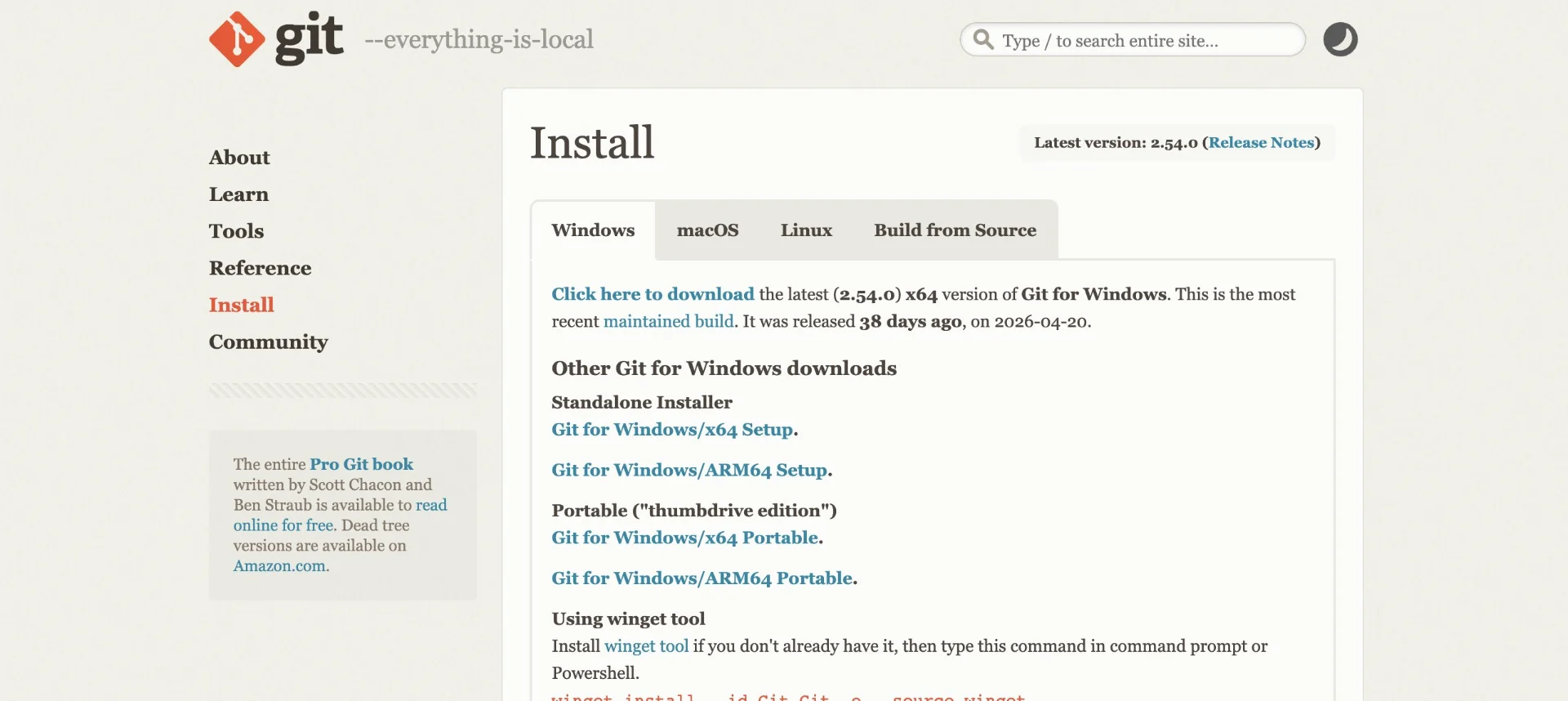Switch to the Windows tab

(593, 230)
